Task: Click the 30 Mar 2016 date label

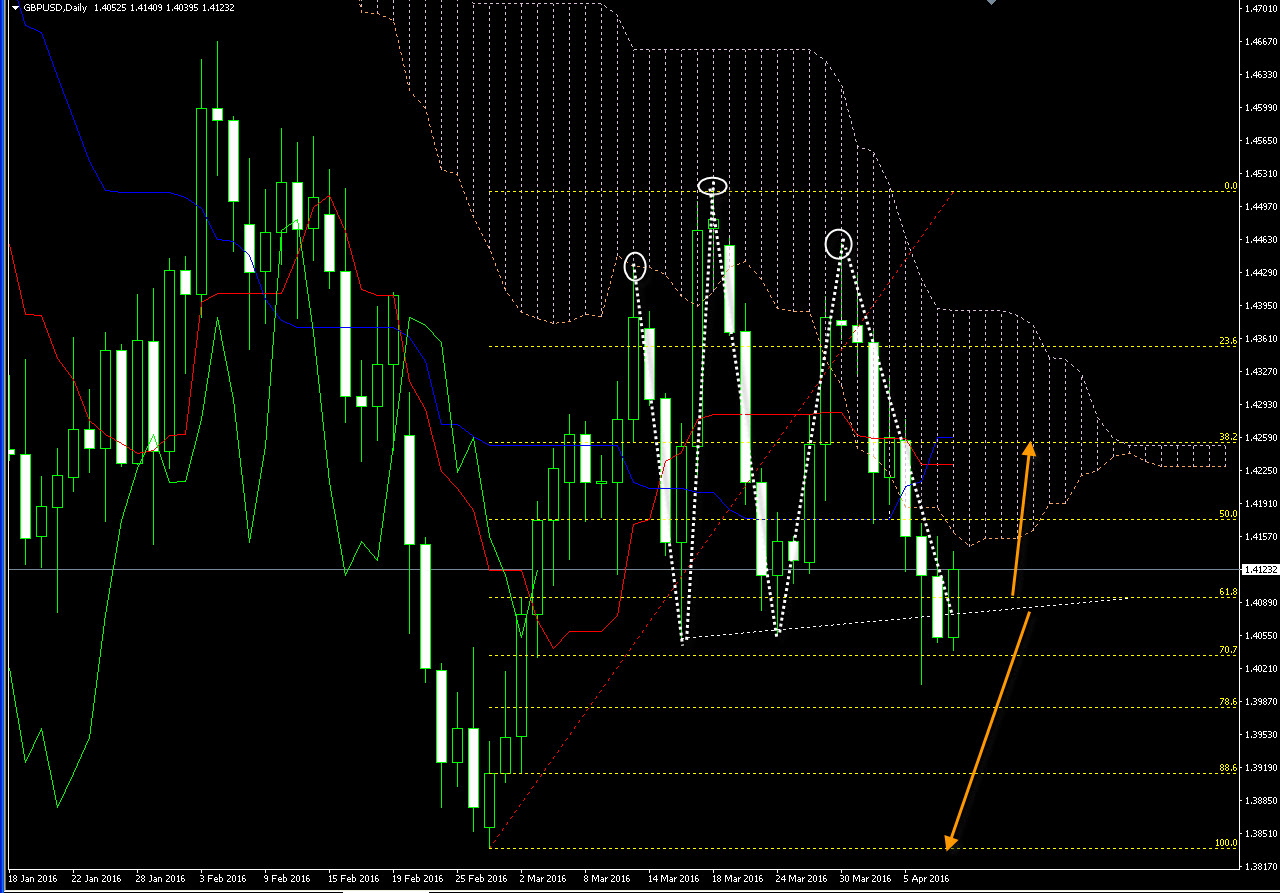Action: click(864, 879)
